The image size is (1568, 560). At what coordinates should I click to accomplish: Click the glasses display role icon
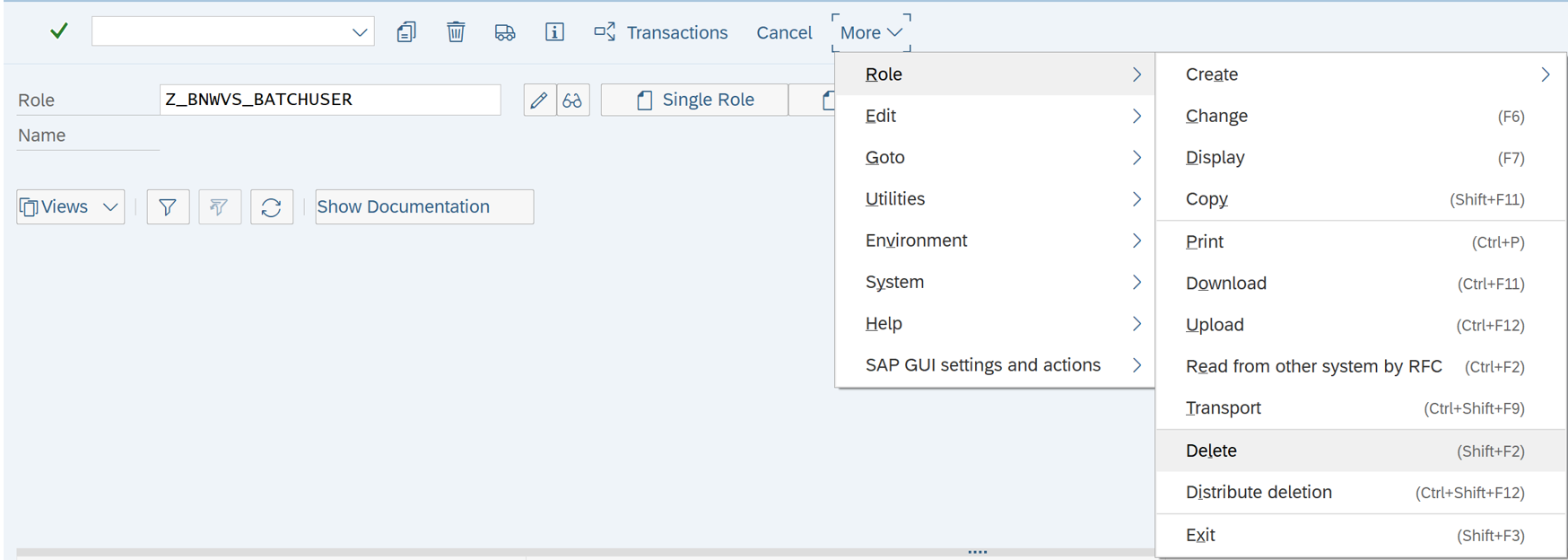click(x=572, y=100)
